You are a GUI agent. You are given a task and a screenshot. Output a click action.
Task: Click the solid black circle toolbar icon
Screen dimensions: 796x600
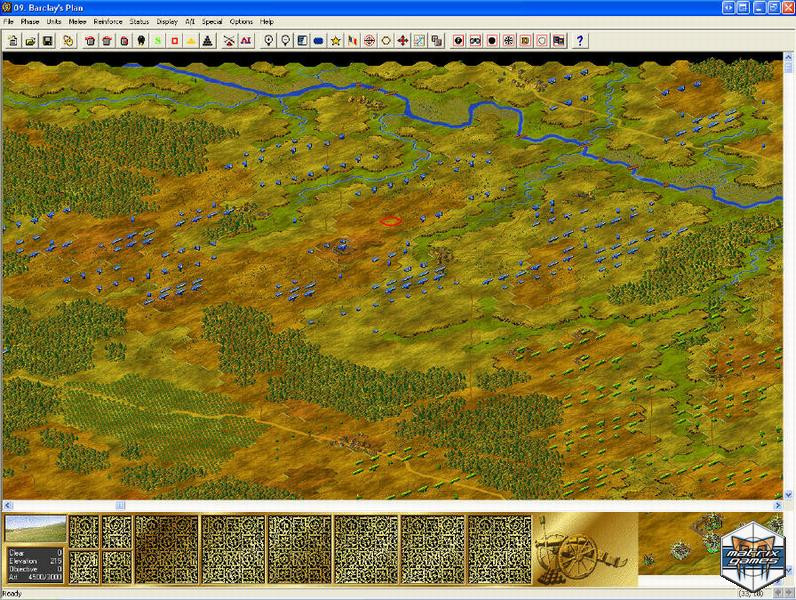(492, 41)
